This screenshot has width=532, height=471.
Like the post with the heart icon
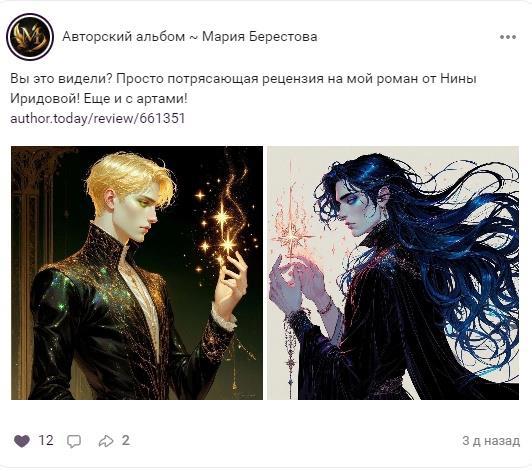(22, 441)
